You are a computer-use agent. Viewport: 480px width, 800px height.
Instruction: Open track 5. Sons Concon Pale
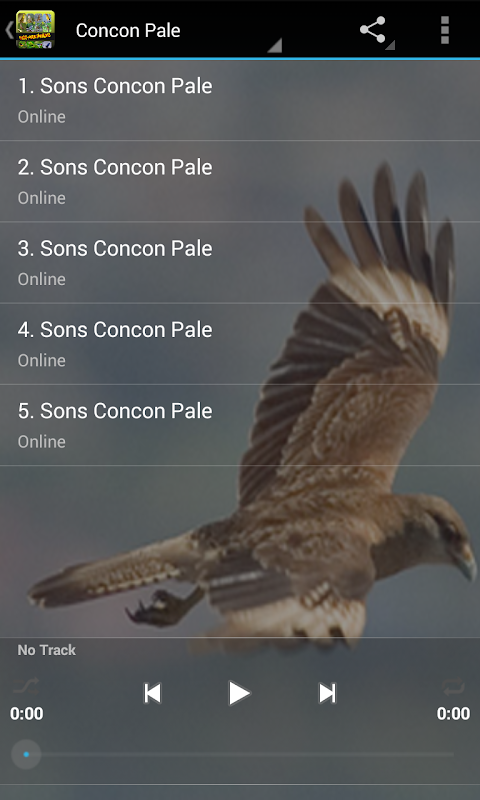pyautogui.click(x=240, y=424)
